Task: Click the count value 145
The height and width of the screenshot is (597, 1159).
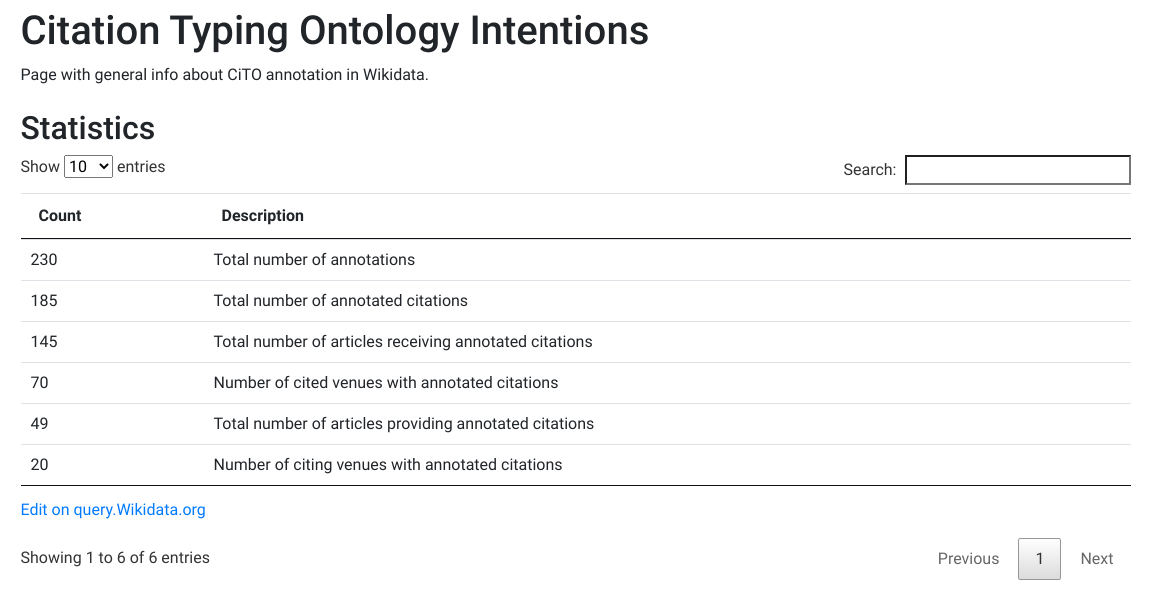Action: (44, 342)
